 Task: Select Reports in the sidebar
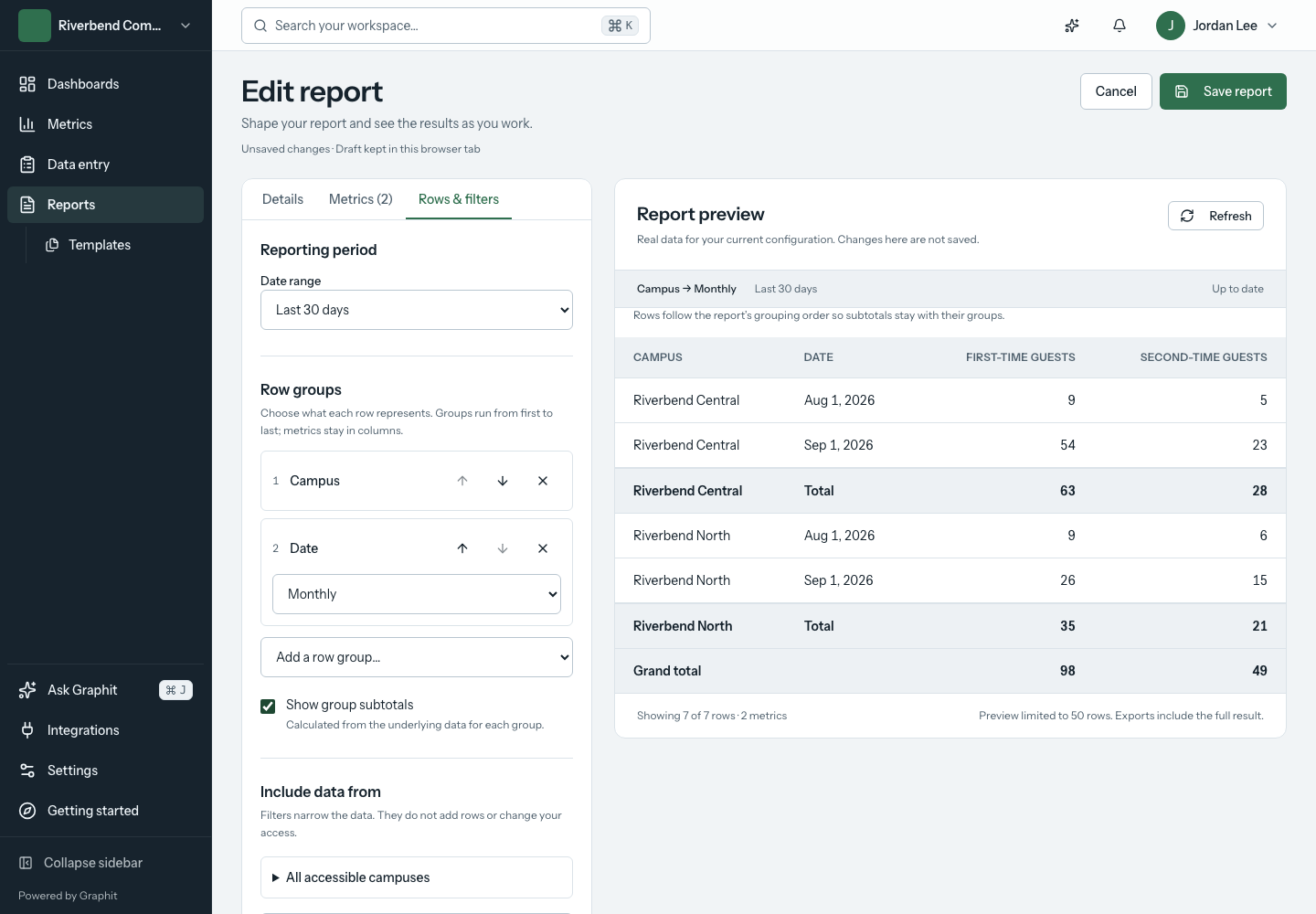point(105,205)
